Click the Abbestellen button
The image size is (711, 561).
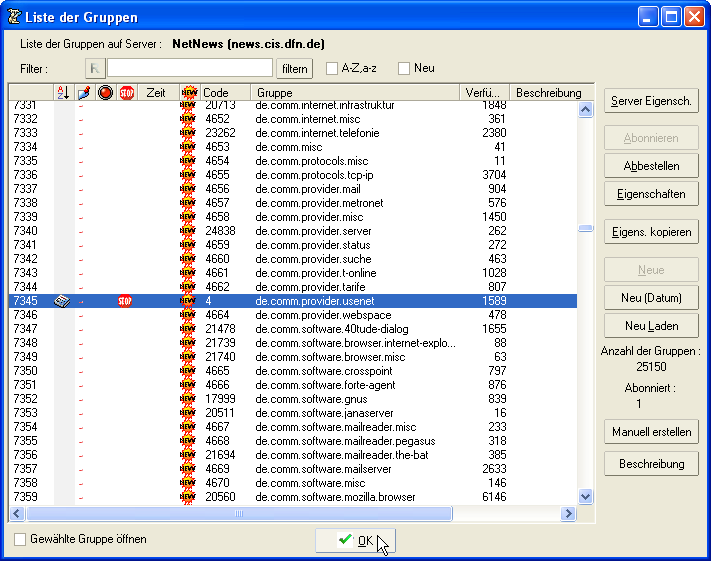coord(651,166)
